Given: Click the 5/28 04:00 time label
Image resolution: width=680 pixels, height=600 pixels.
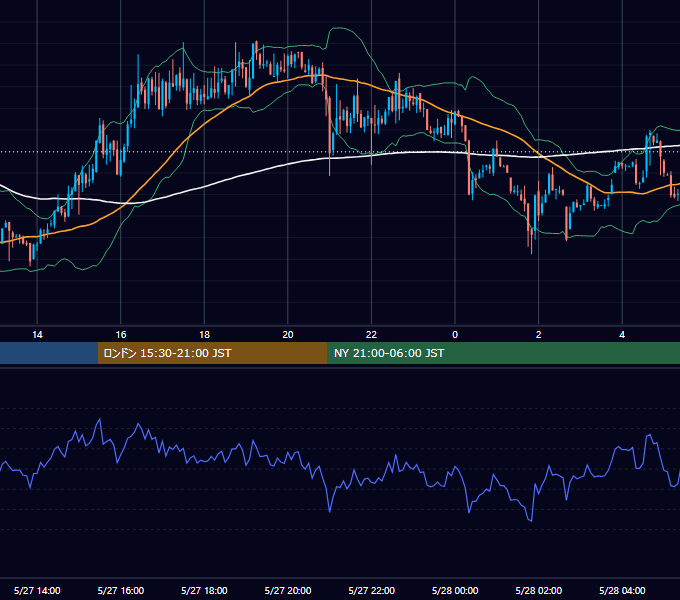Looking at the screenshot, I should 622,590.
